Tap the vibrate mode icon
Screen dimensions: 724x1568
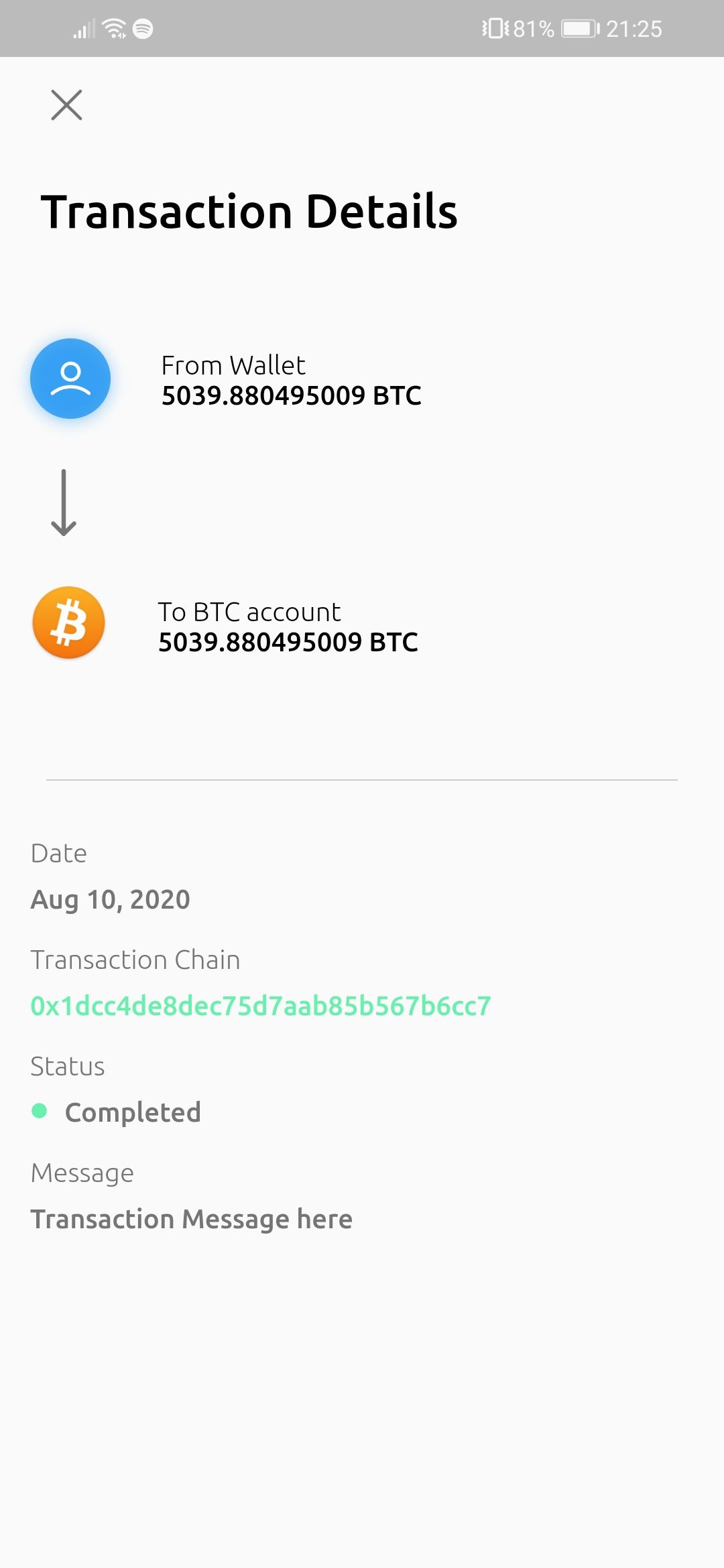495,29
